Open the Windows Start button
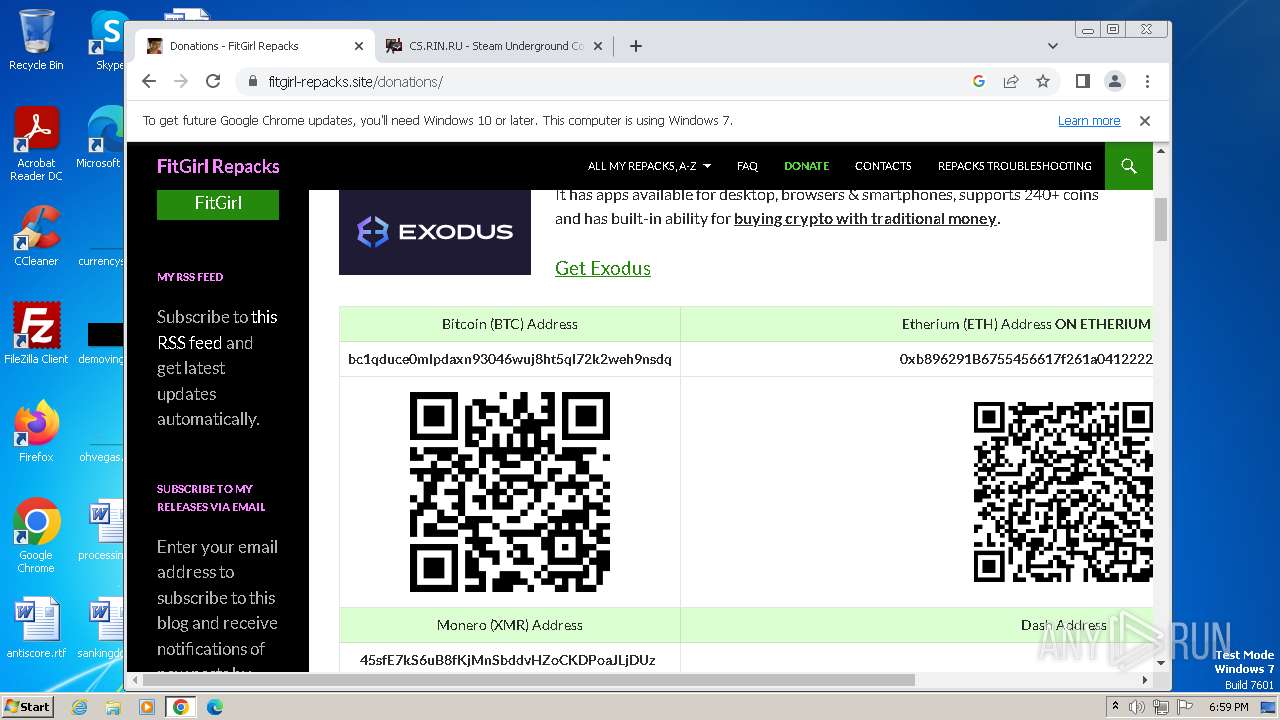Image resolution: width=1280 pixels, height=720 pixels. click(27, 706)
